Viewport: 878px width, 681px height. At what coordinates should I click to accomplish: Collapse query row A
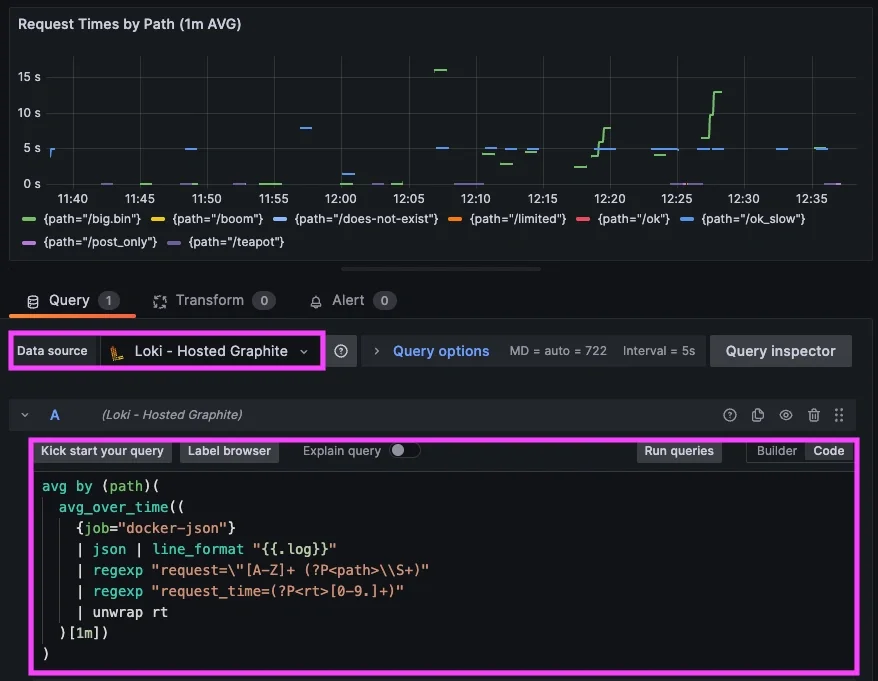point(25,415)
